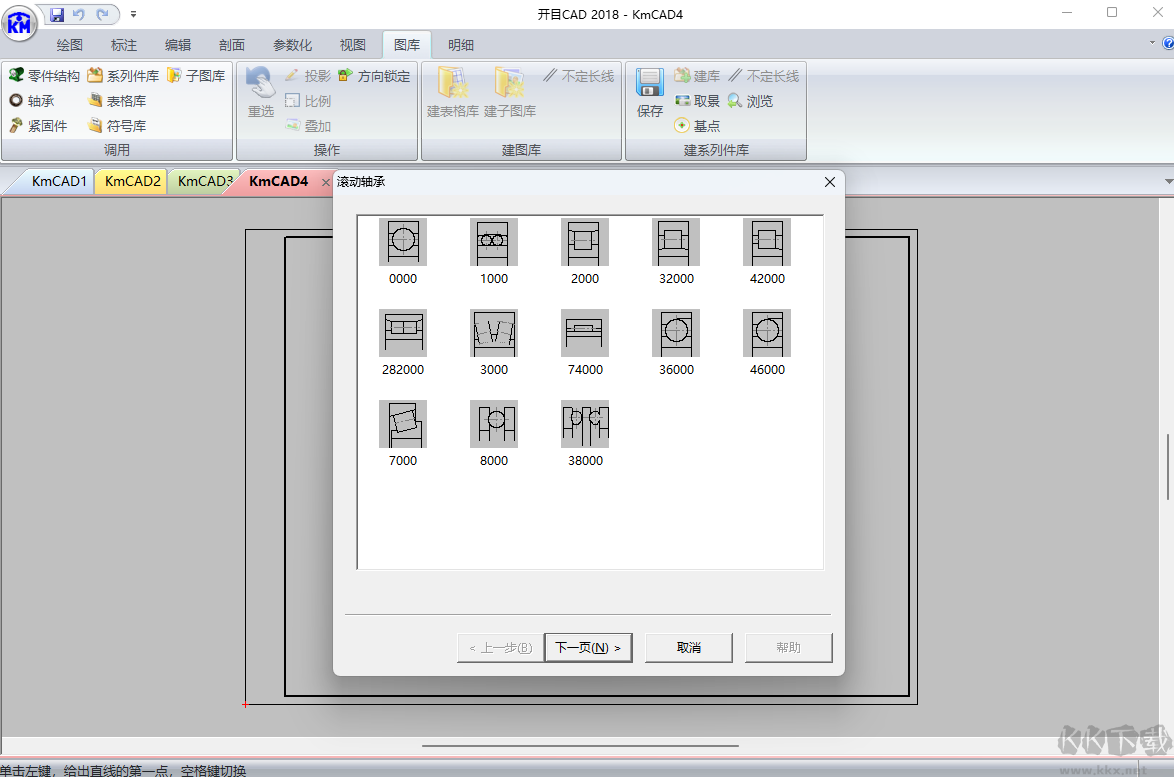Click the 取消 cancel button

(x=689, y=648)
